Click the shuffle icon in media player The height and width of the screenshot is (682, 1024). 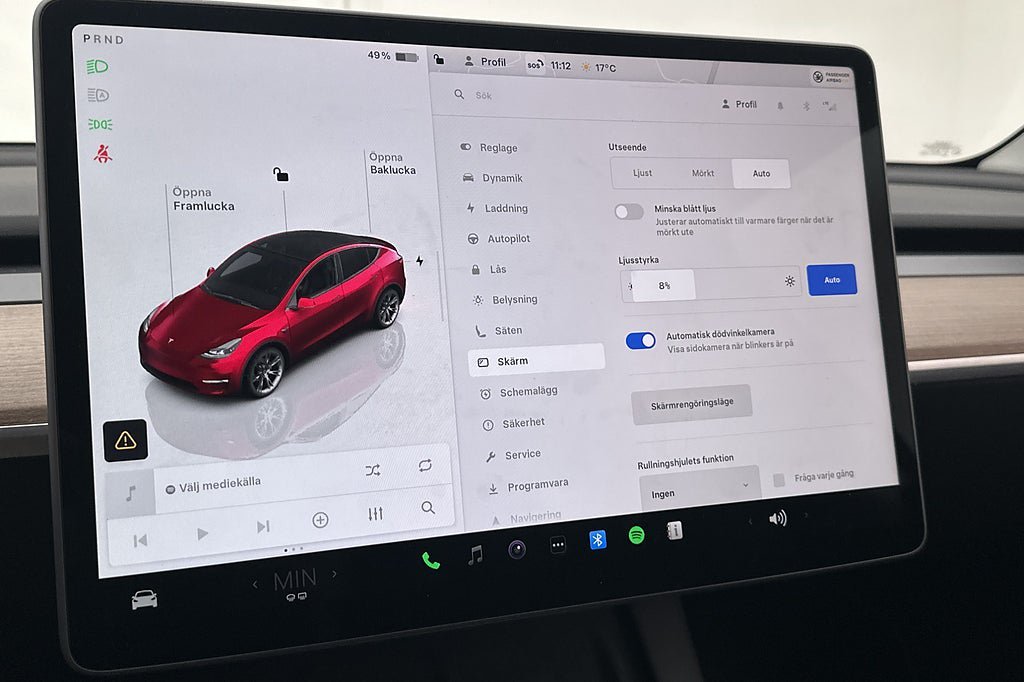click(x=373, y=470)
